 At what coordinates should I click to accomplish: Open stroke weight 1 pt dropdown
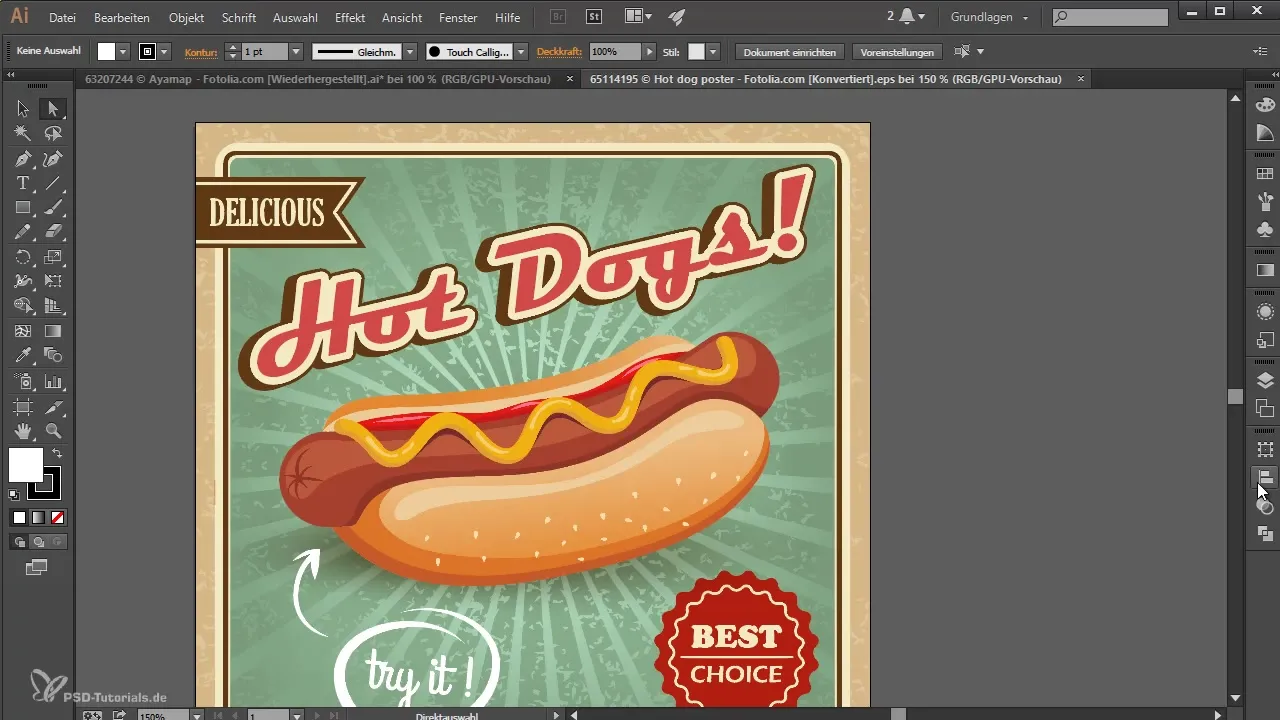click(296, 51)
